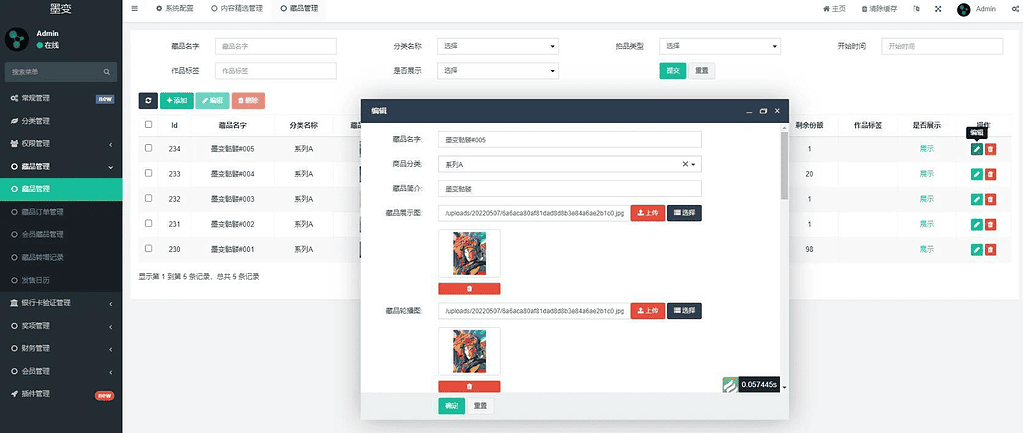The image size is (1023, 433).
Task: Click the 藏品简介 field in edit dialog
Action: coord(570,188)
